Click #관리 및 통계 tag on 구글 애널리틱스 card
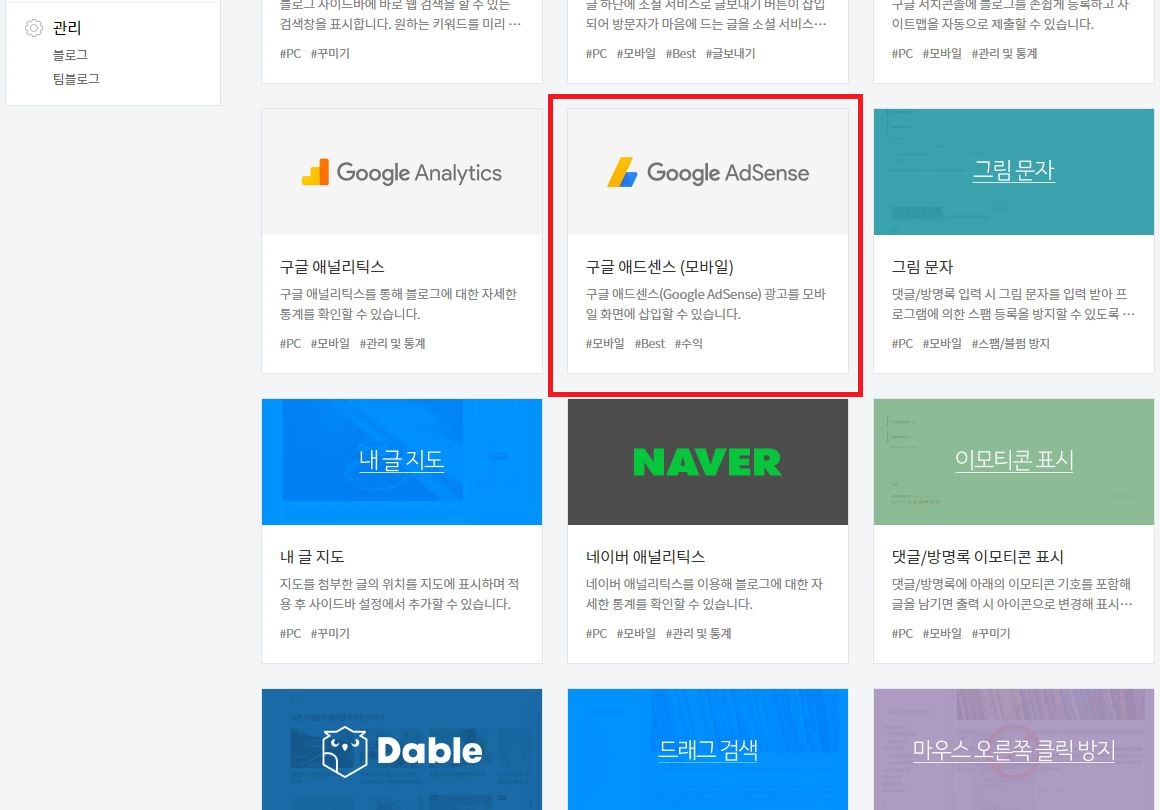 click(392, 343)
